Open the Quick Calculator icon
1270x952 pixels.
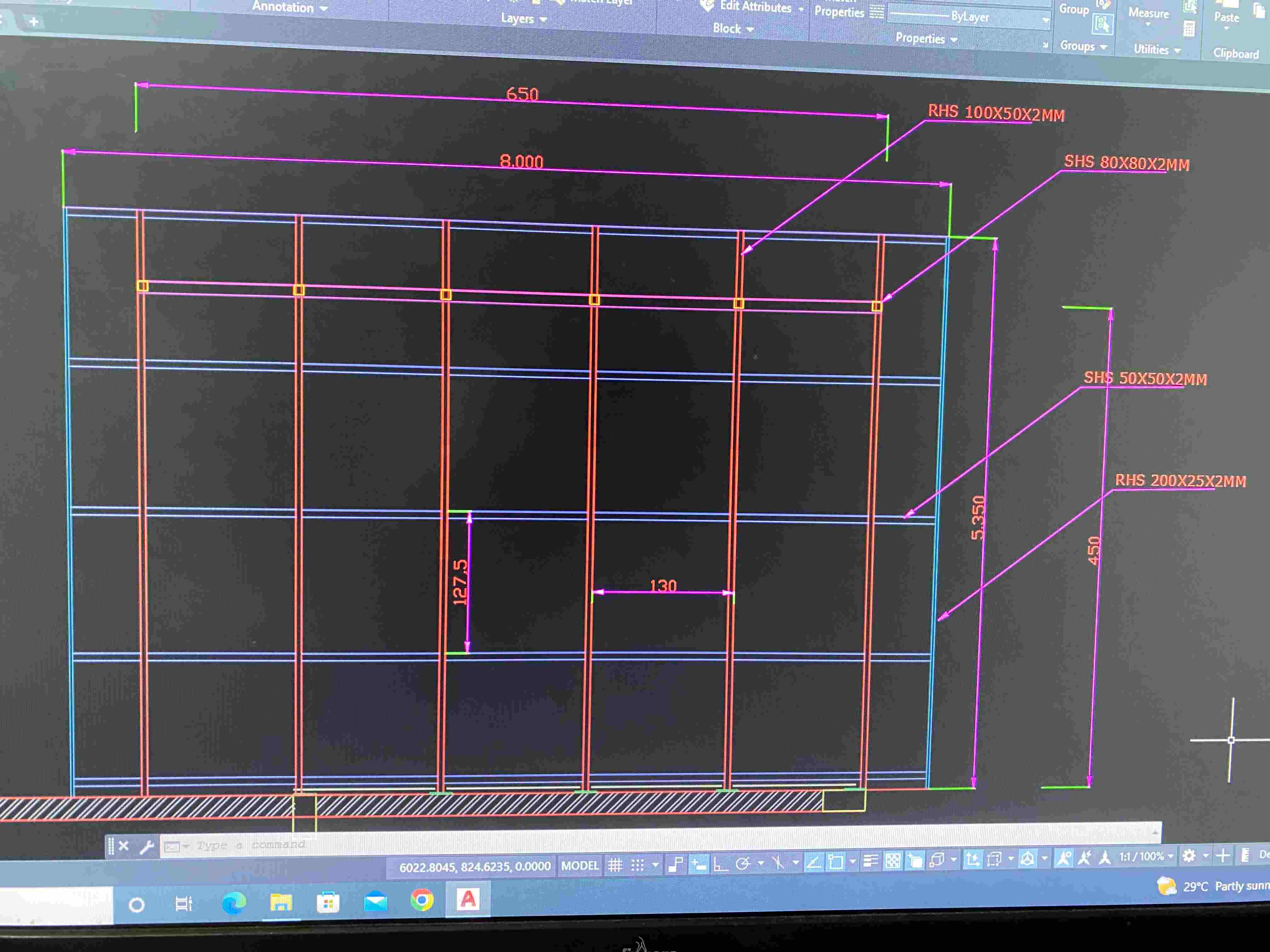click(1189, 29)
